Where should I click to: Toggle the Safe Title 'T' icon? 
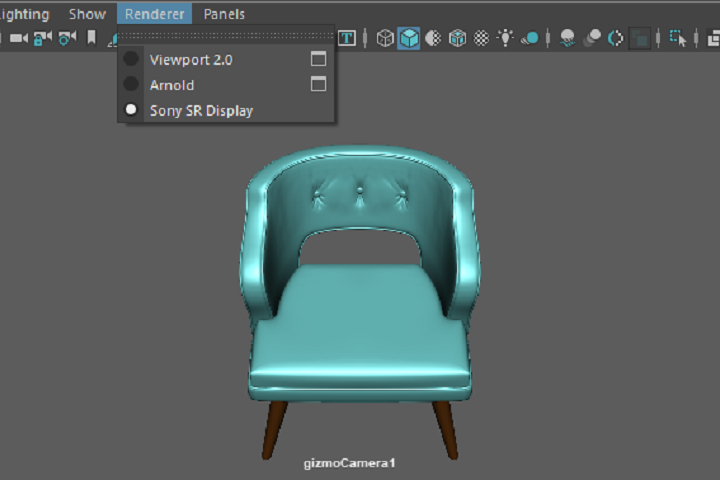coord(347,38)
